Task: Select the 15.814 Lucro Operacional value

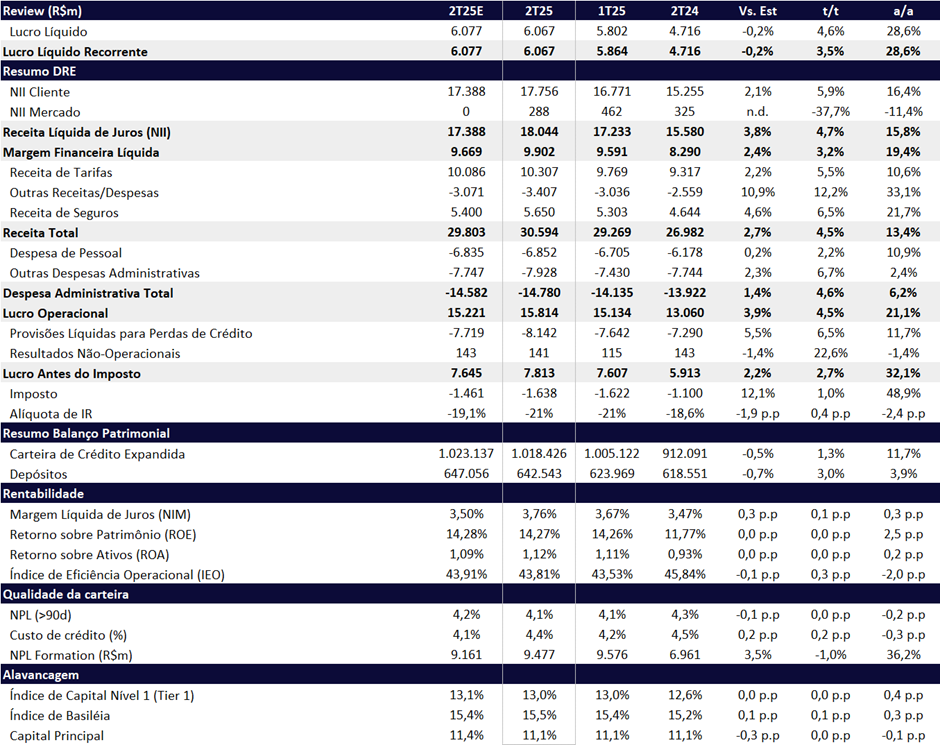Action: tap(539, 313)
